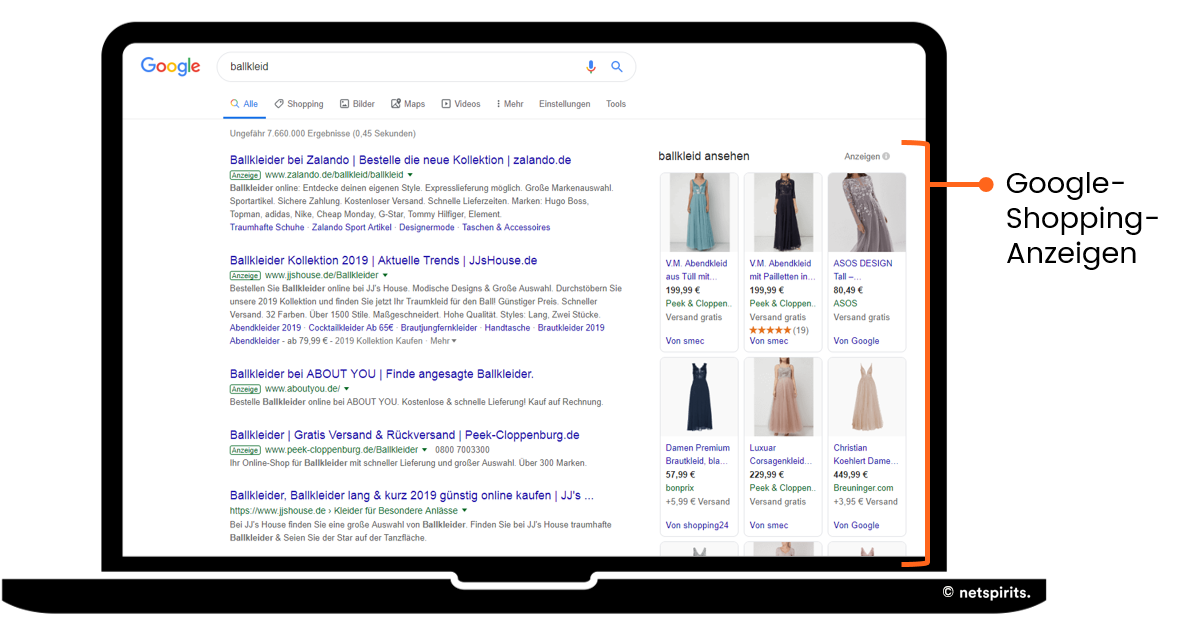Screen dimensions: 1182x632
Task: Click the Shopping price-tag icon
Action: [x=277, y=104]
